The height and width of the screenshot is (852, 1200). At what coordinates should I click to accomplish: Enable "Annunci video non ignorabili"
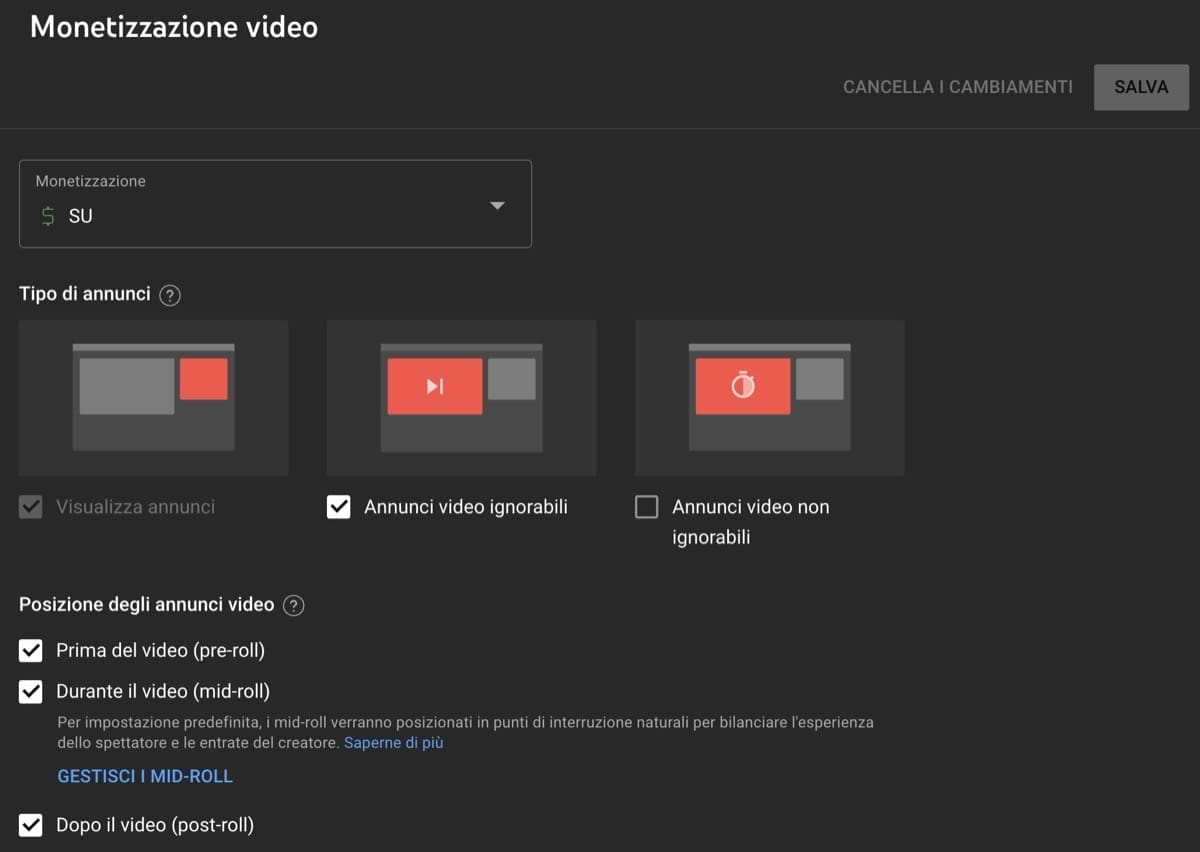coord(646,507)
